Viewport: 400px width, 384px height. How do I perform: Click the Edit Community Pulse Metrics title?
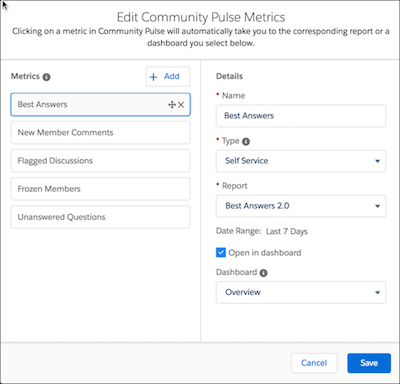pyautogui.click(x=201, y=17)
